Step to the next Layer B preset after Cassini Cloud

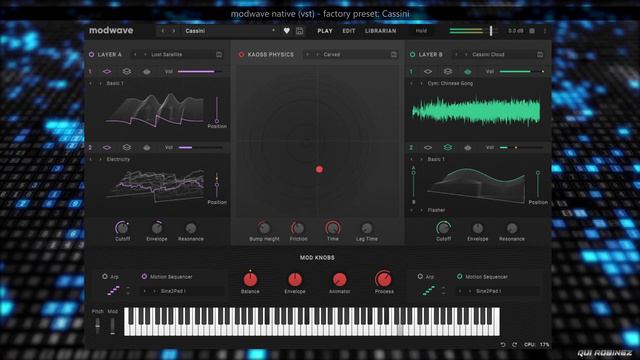pyautogui.click(x=467, y=54)
